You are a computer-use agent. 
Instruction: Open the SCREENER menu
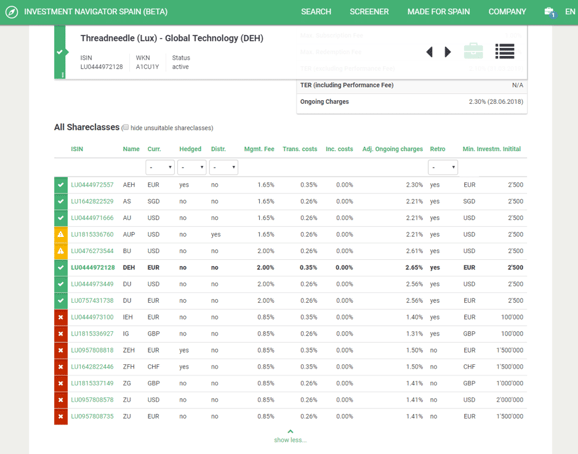[x=369, y=12]
